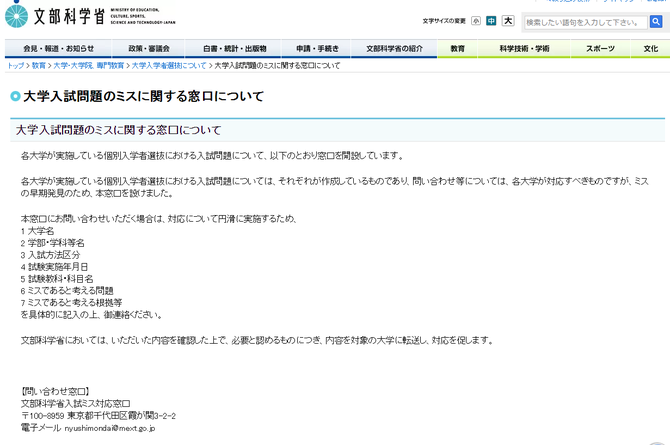Open the 会見・報道・お知らせ menu
This screenshot has width=670, height=445.
coord(58,49)
